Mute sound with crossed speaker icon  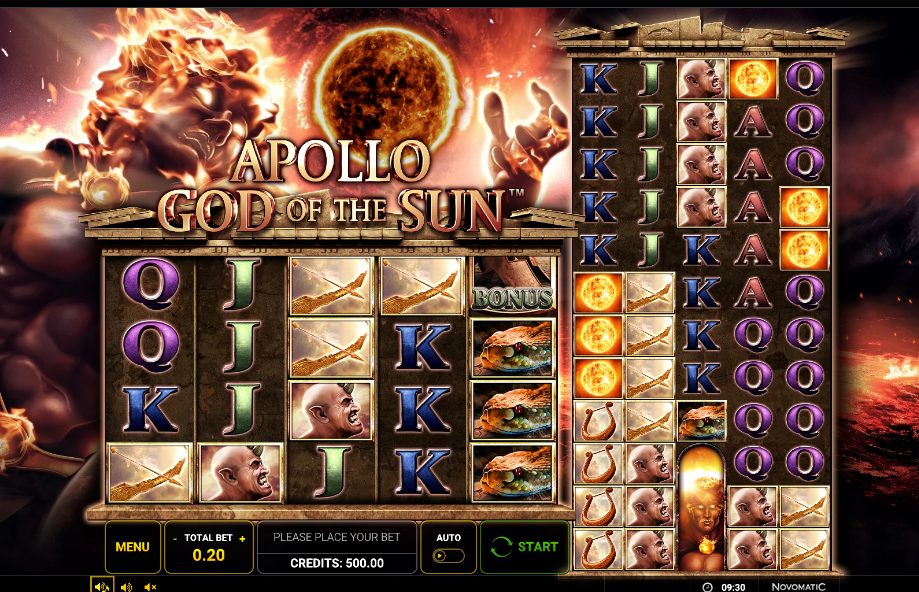click(x=151, y=587)
